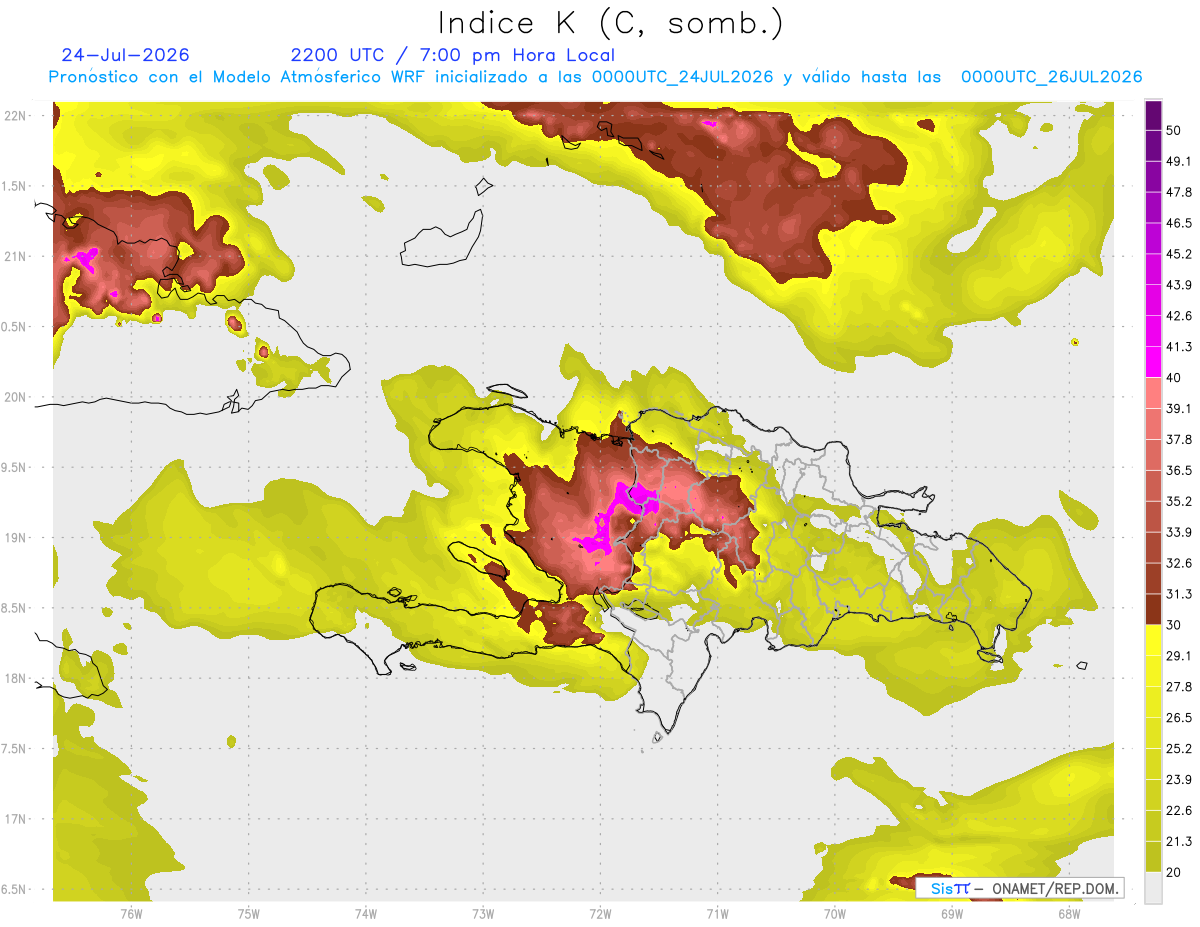Click the title 'Indice K (C, somb.)'
Image resolution: width=1200 pixels, height=927 pixels.
pyautogui.click(x=610, y=23)
